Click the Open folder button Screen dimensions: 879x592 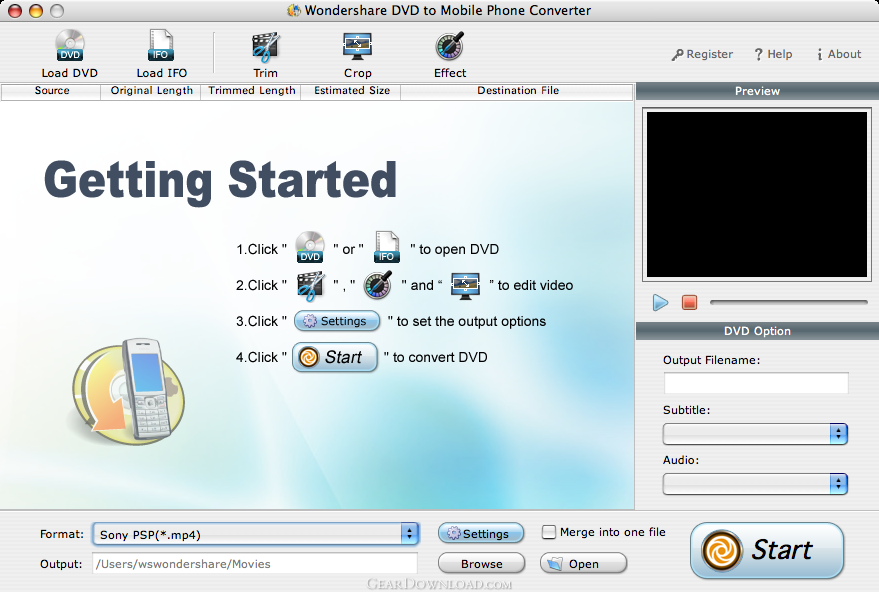pyautogui.click(x=584, y=564)
